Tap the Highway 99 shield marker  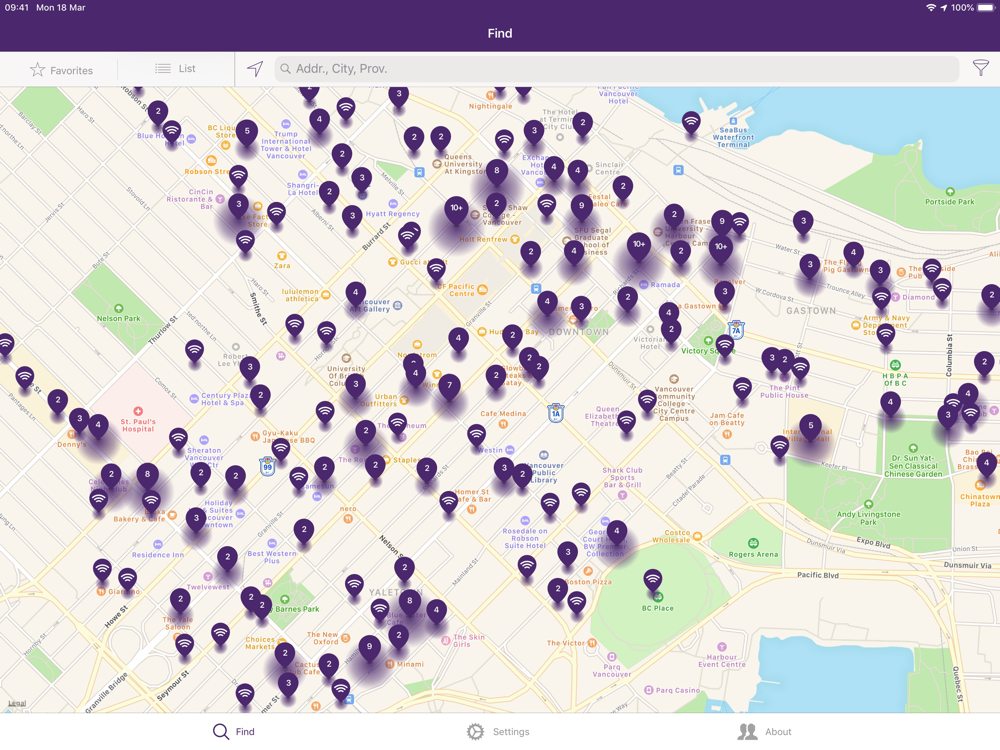(268, 466)
